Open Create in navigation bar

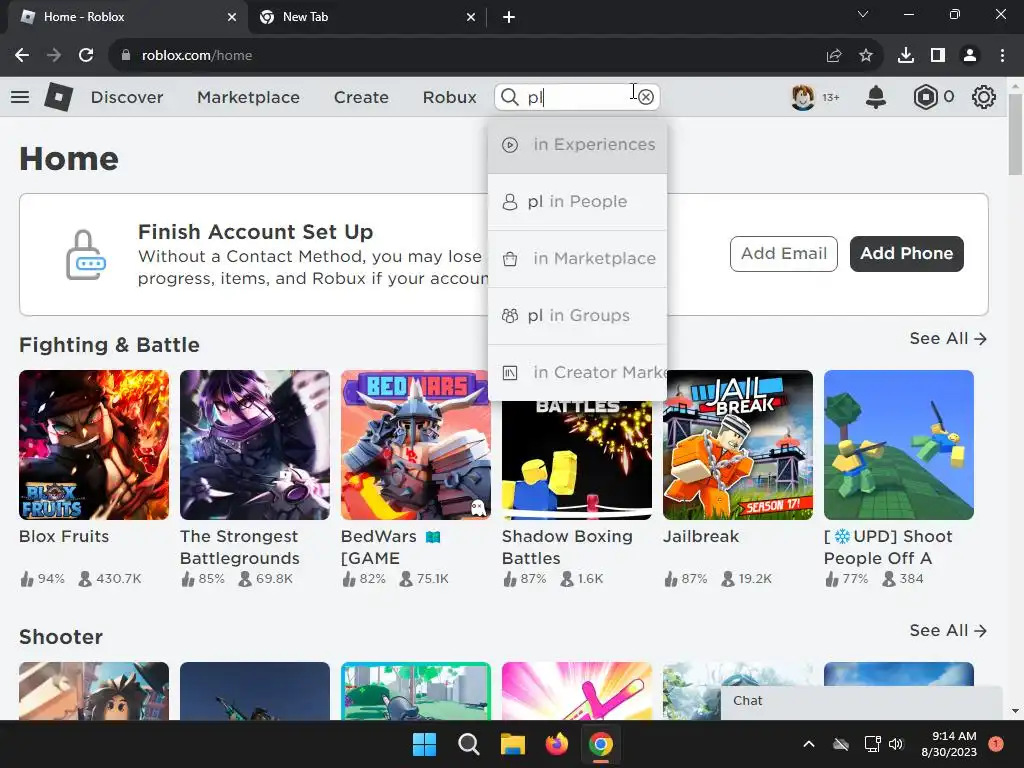[x=361, y=97]
